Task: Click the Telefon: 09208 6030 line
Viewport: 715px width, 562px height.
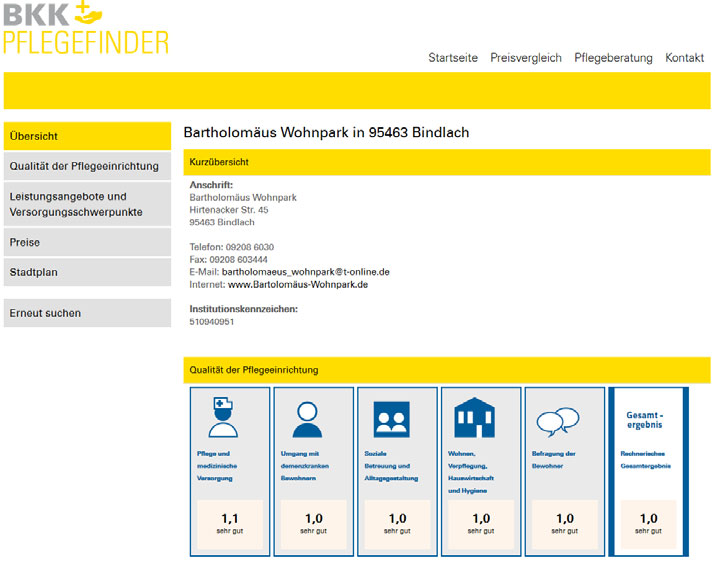Action: (x=232, y=247)
